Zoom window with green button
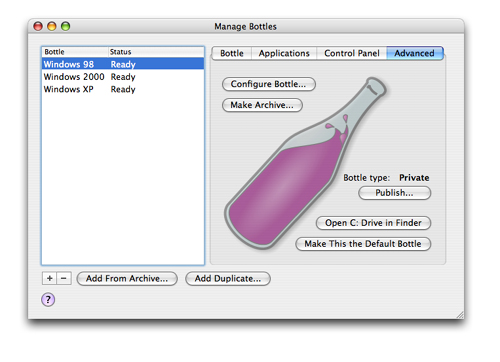Image resolution: width=500 pixels, height=362 pixels. coord(65,26)
